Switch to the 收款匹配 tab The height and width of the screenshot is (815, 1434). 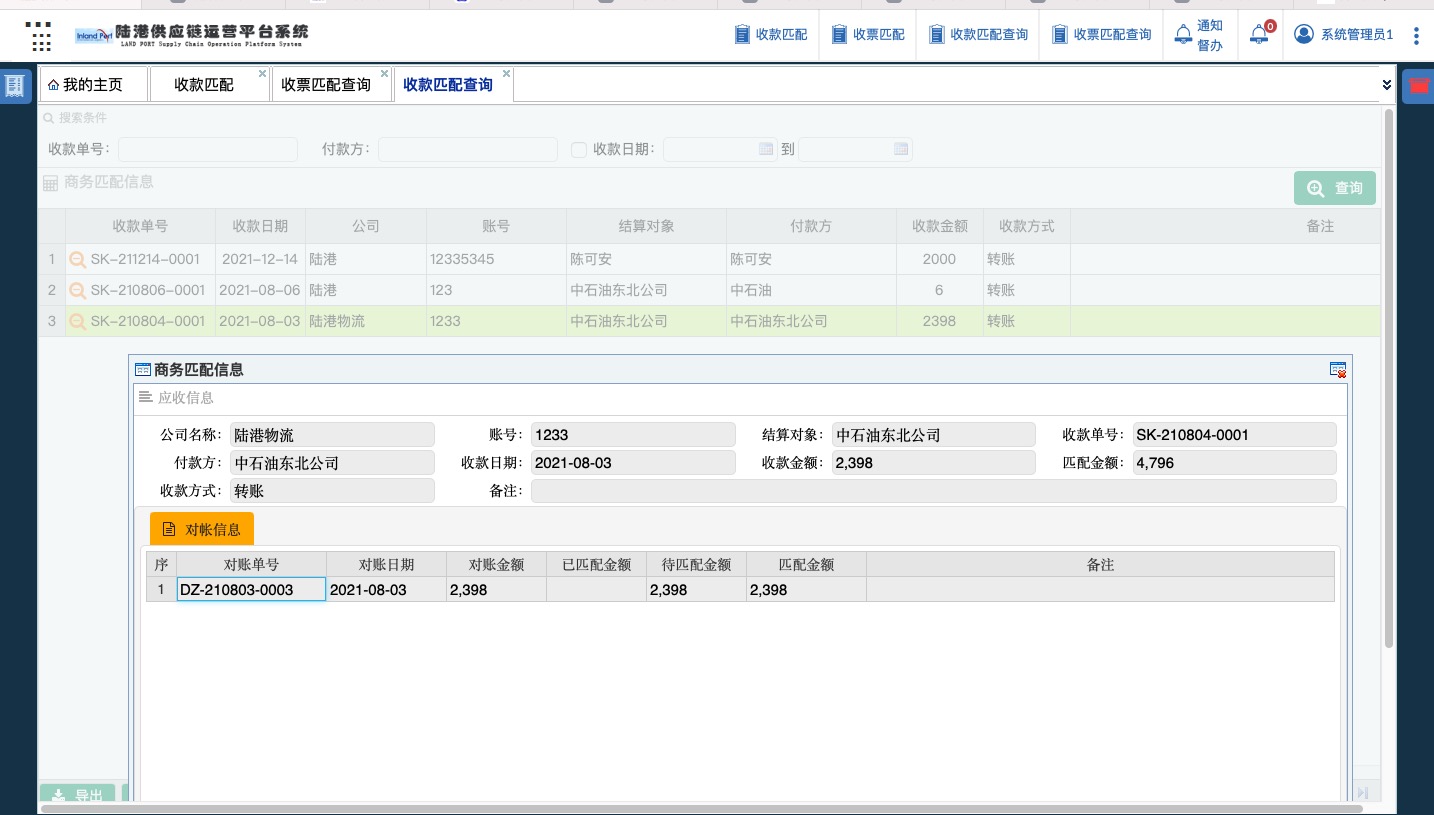(204, 85)
